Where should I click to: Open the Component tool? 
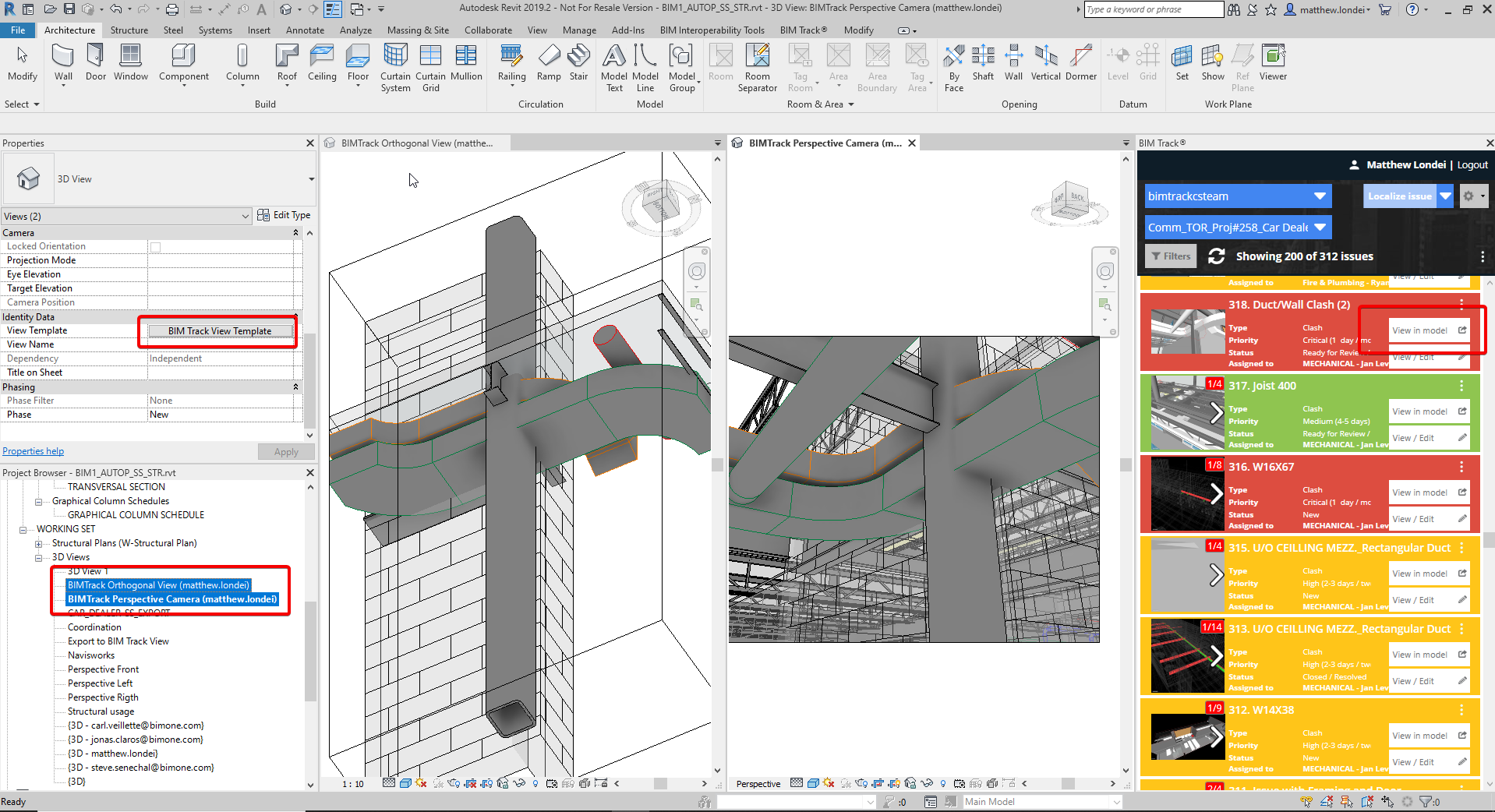(x=183, y=62)
